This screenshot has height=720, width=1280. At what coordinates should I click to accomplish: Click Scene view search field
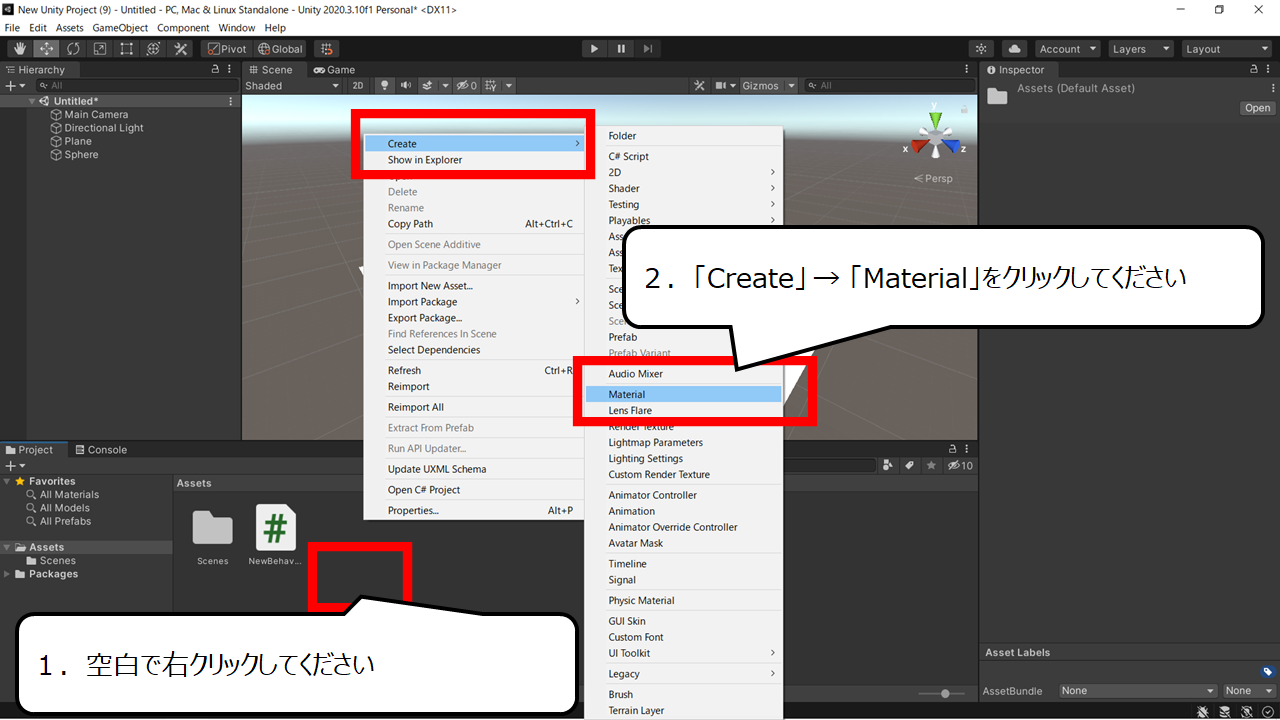(888, 86)
